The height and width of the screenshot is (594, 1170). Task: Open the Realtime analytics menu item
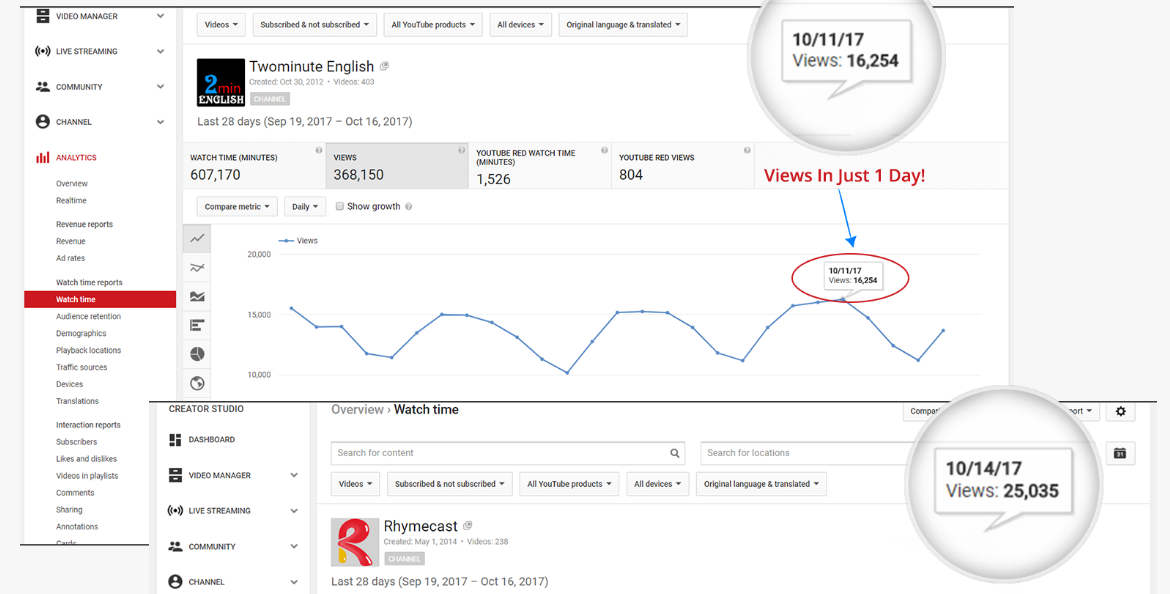click(x=72, y=201)
